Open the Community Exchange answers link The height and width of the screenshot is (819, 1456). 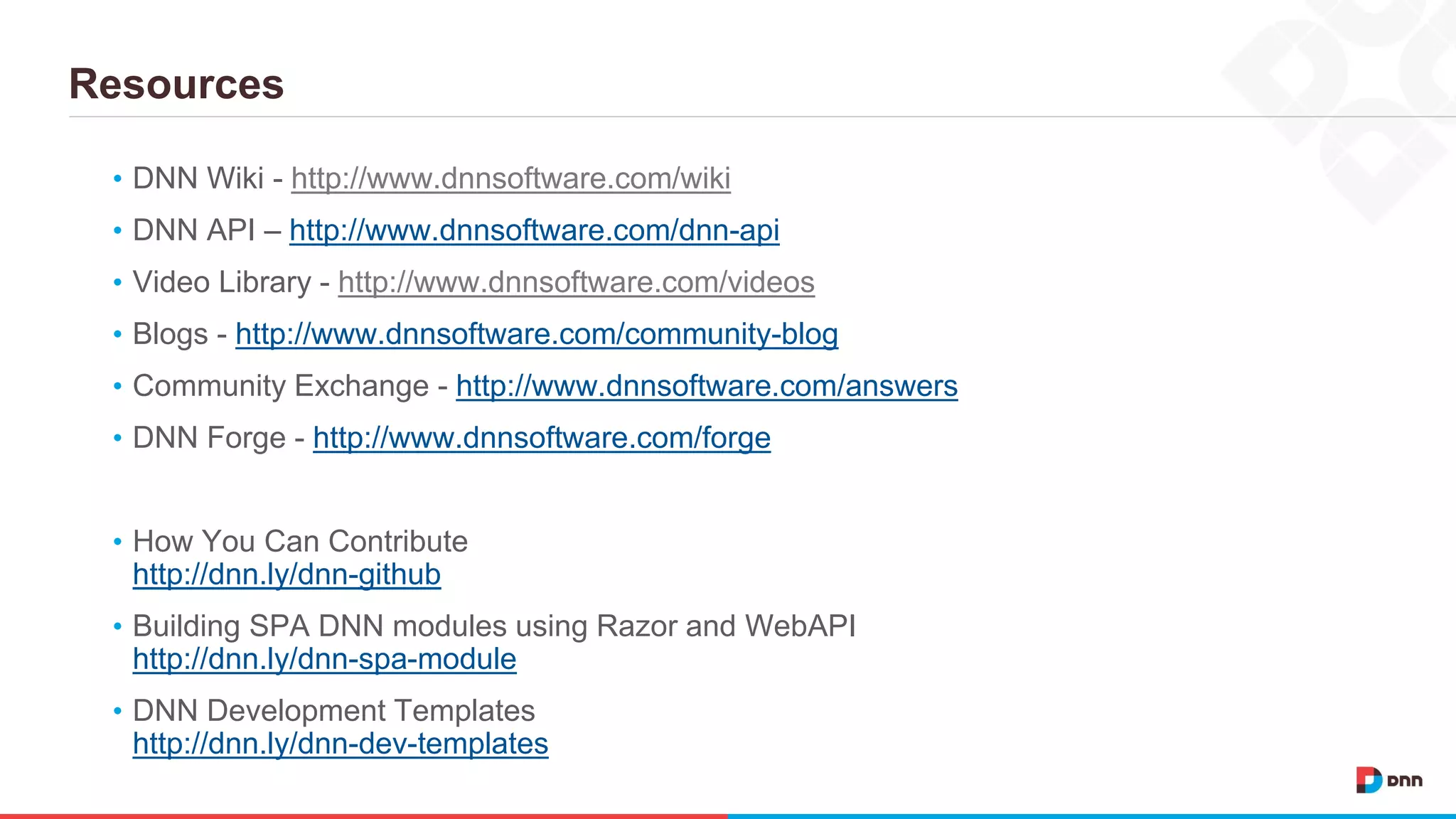[707, 386]
